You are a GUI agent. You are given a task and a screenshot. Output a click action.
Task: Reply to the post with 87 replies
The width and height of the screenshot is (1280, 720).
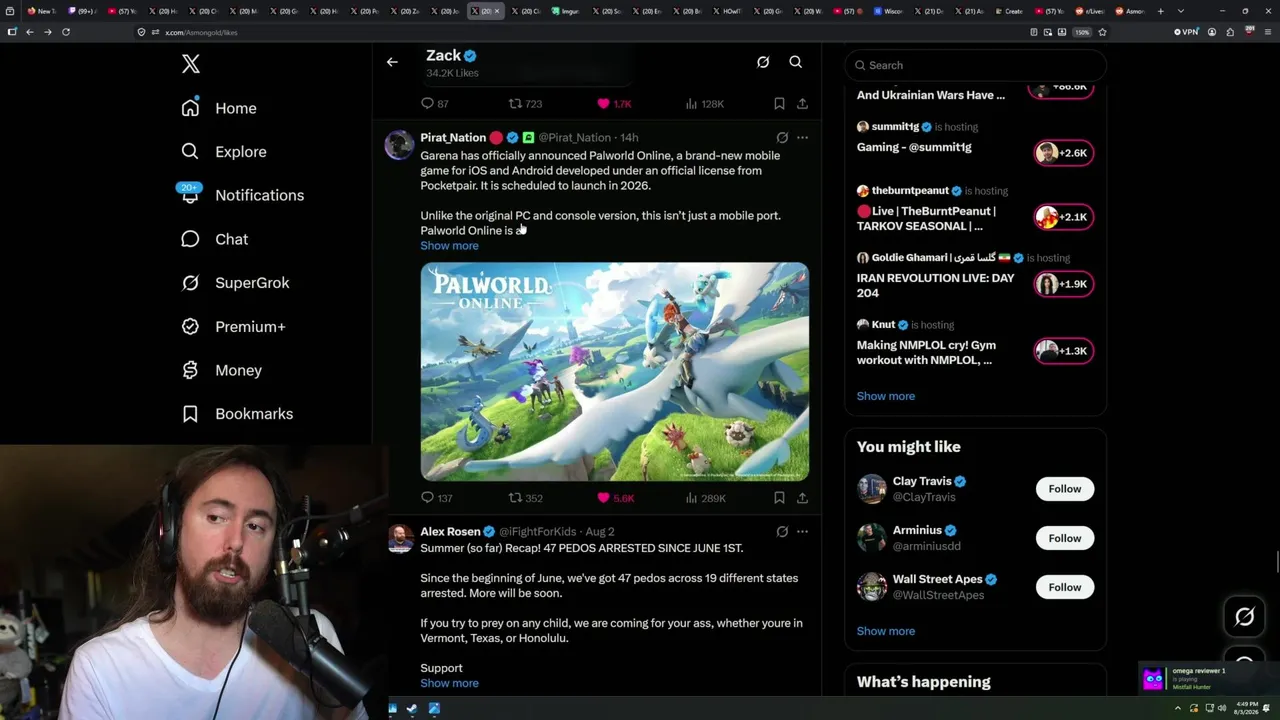pos(427,104)
